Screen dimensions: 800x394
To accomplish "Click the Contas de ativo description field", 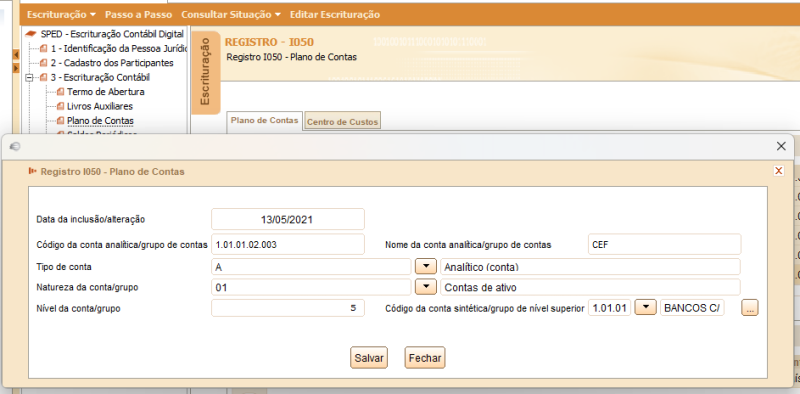I will coord(590,287).
